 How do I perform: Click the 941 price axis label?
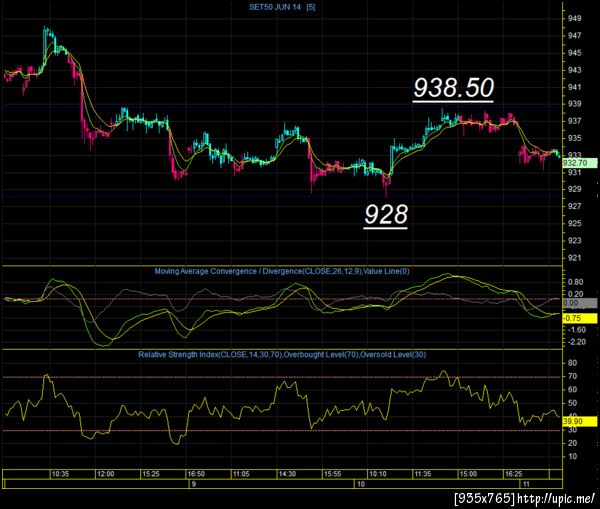click(574, 87)
